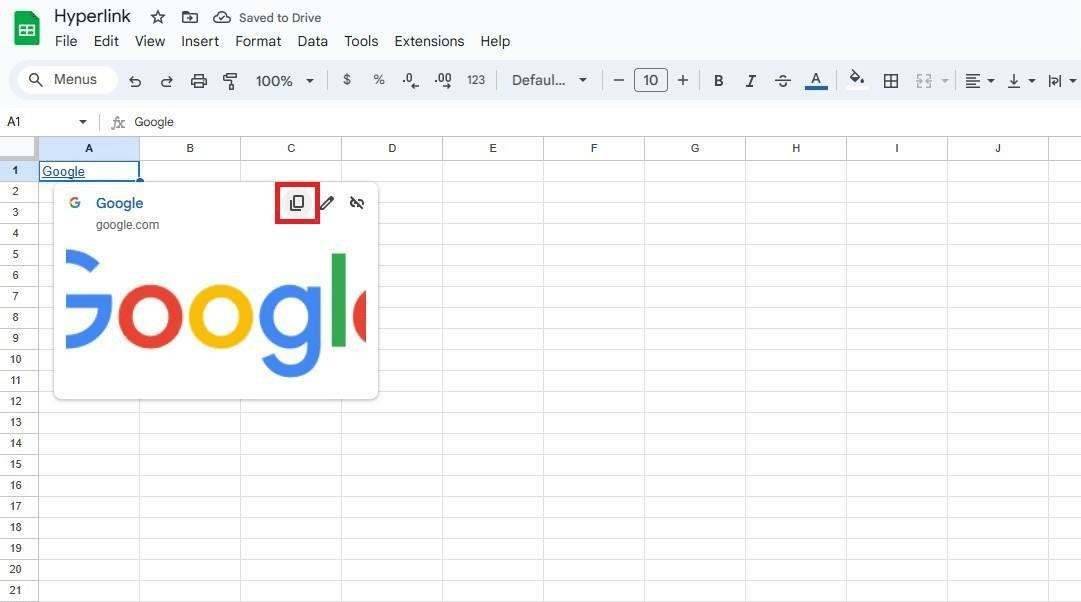Rename the Hyperlink document title
Image resolution: width=1081 pixels, height=602 pixels.
click(92, 17)
